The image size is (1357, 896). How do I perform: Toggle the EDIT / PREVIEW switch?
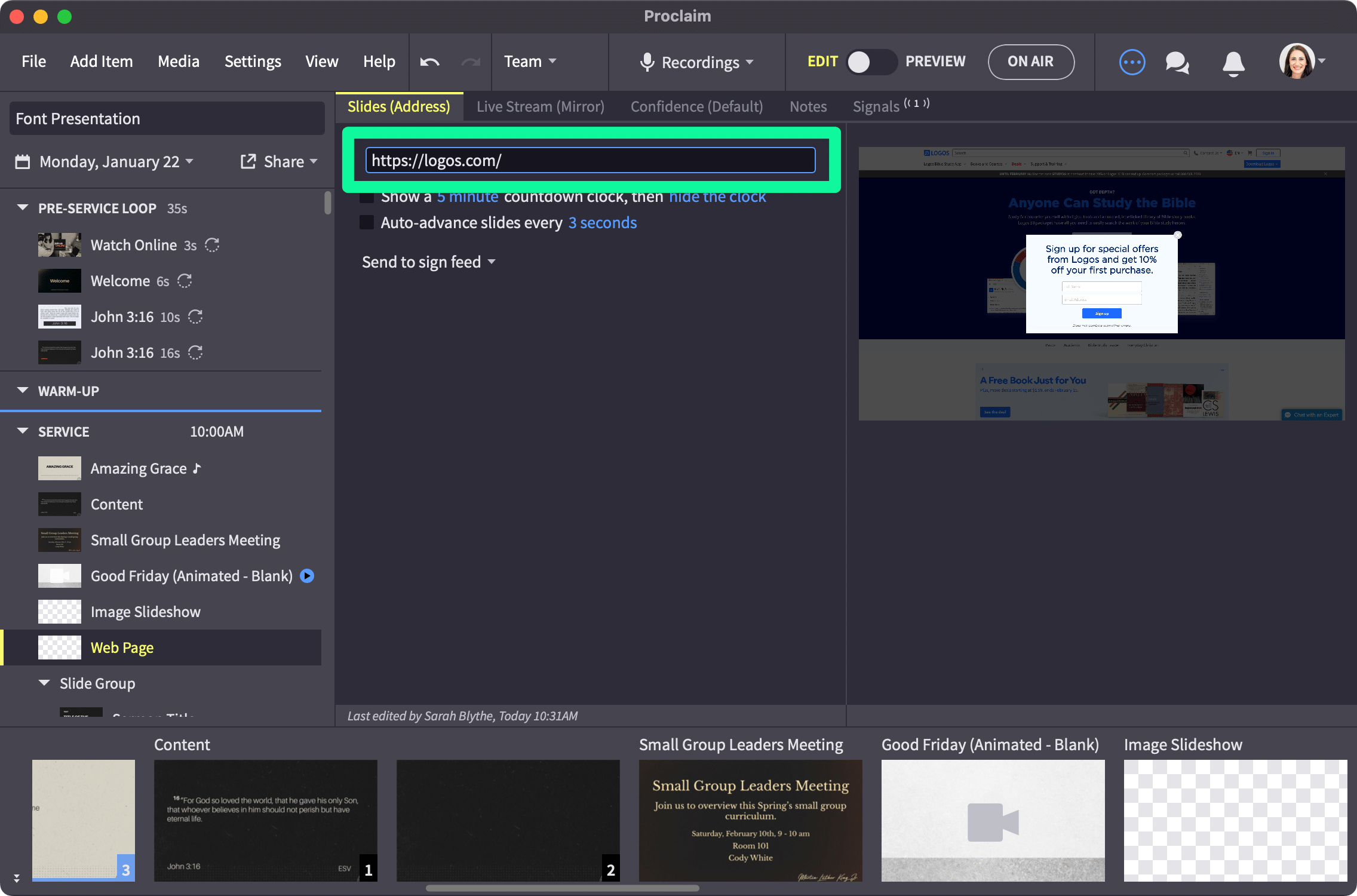(x=871, y=62)
